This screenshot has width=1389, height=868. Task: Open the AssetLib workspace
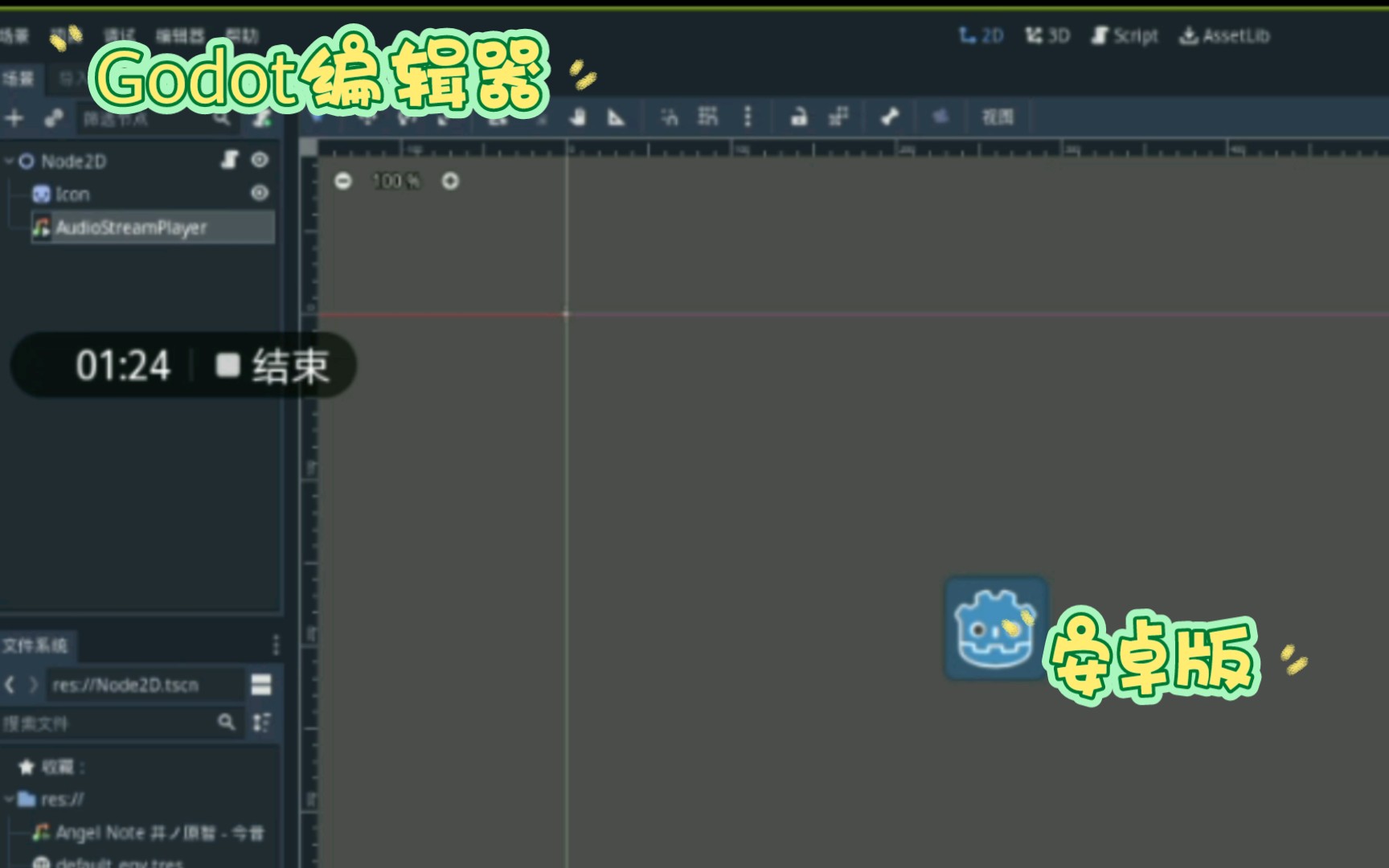pyautogui.click(x=1224, y=35)
